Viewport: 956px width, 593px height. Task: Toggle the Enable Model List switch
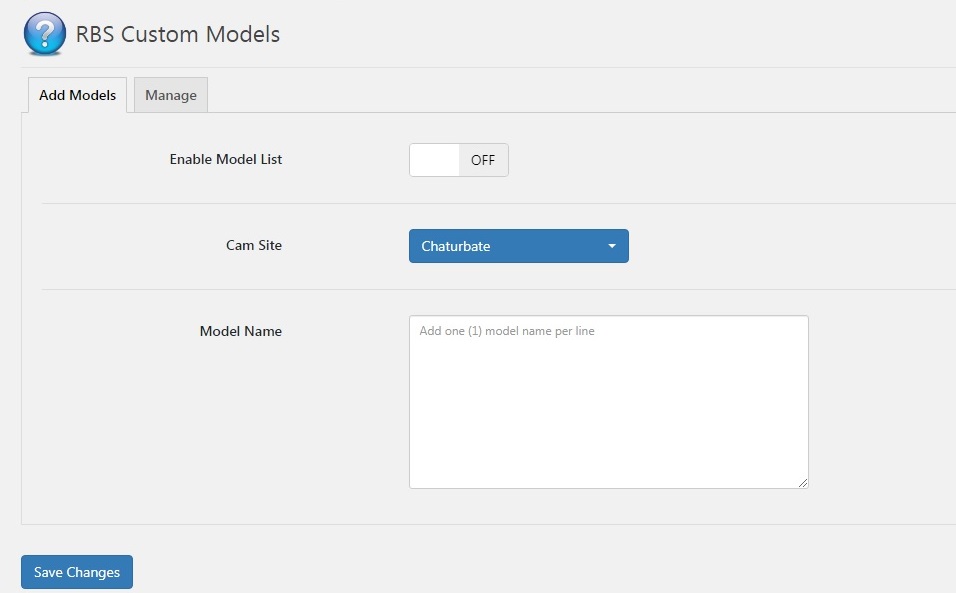coord(458,160)
